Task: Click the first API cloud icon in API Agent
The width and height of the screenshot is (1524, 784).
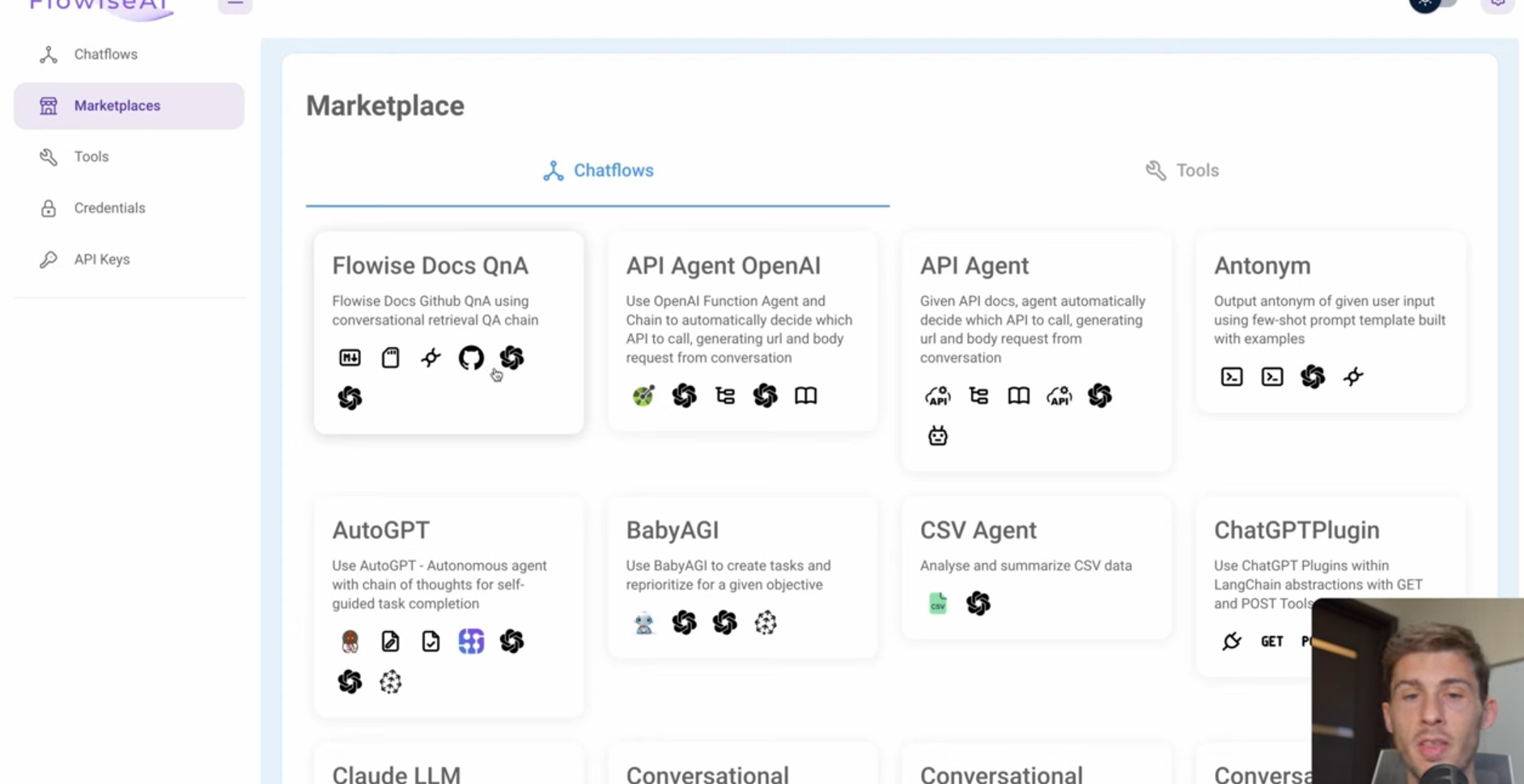Action: pos(937,396)
